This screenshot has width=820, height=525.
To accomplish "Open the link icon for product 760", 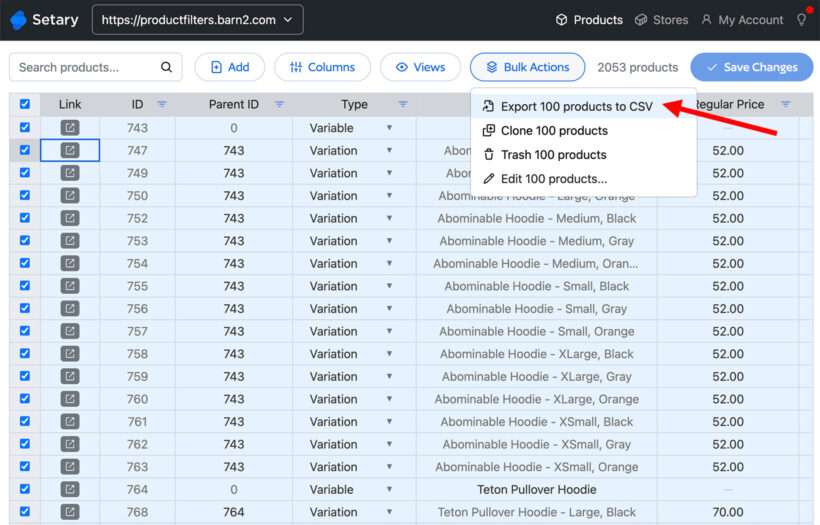I will coord(70,399).
